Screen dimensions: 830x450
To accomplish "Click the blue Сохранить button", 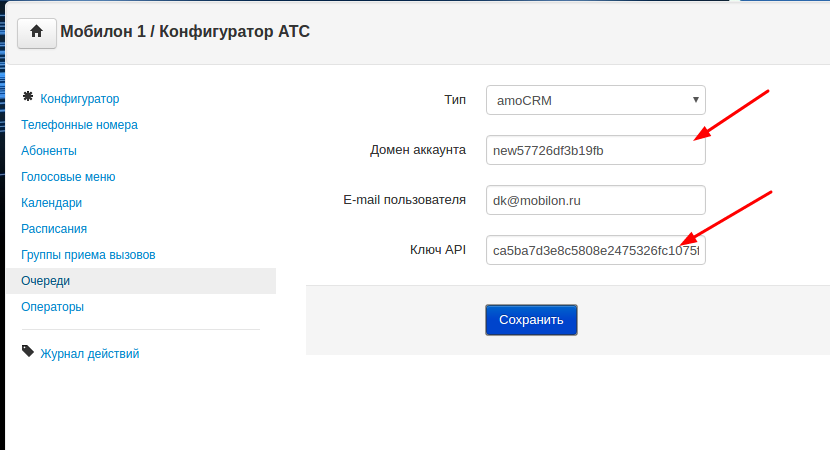I will pyautogui.click(x=531, y=320).
